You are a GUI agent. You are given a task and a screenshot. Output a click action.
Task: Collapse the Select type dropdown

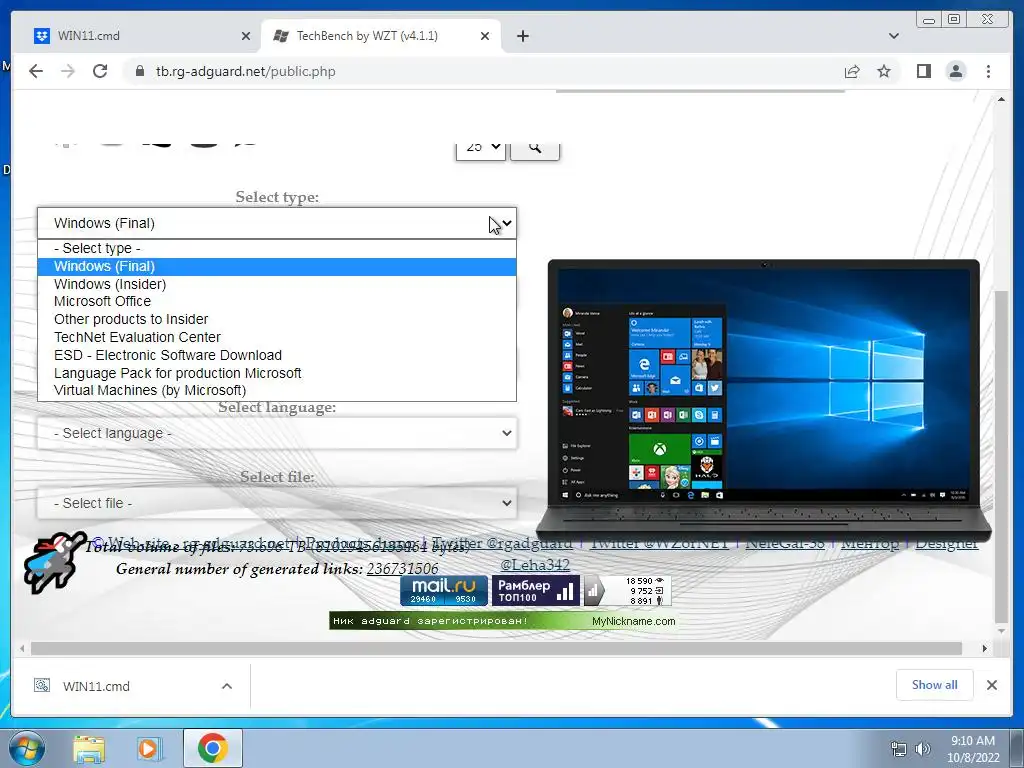point(277,223)
